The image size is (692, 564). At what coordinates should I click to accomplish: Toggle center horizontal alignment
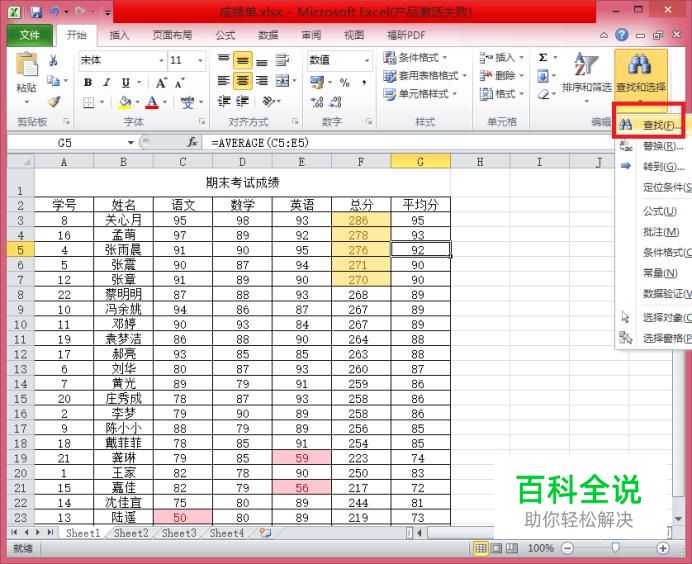click(x=242, y=80)
